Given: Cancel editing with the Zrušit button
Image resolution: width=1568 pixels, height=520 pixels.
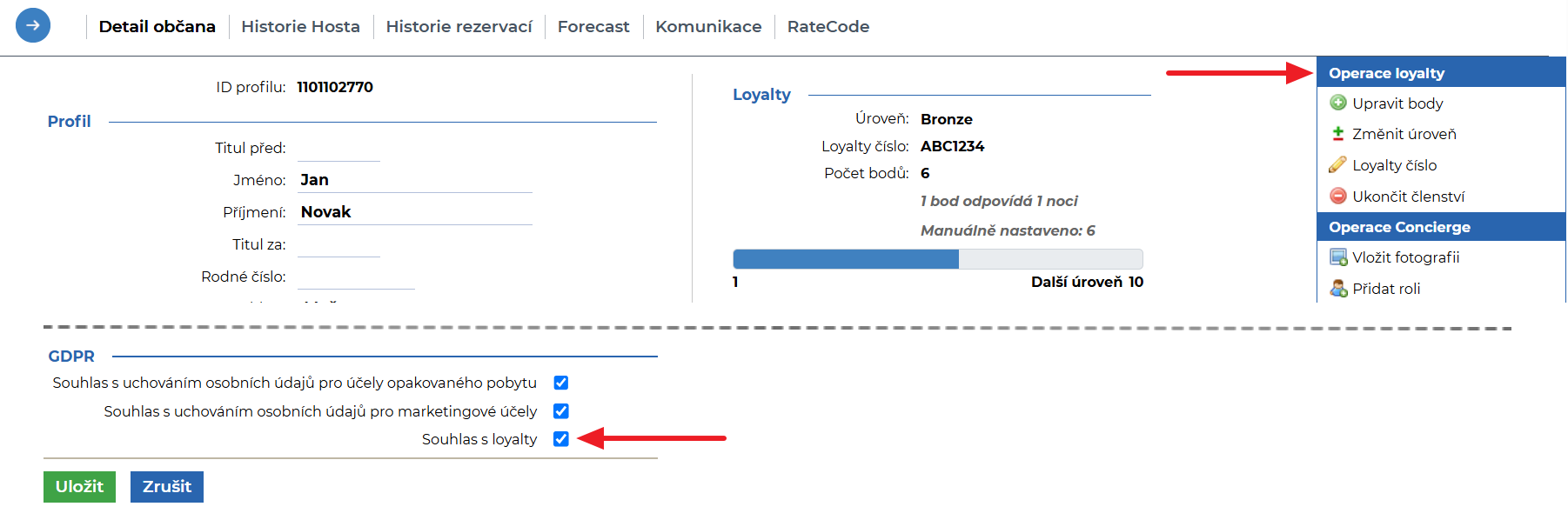Looking at the screenshot, I should click(167, 487).
